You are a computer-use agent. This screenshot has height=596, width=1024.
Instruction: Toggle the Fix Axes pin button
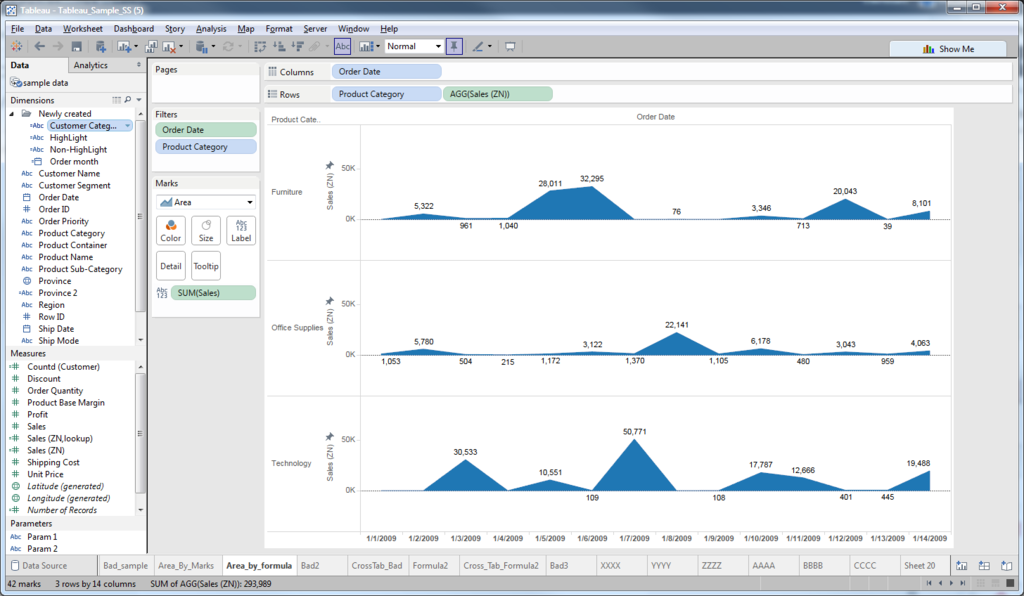(454, 46)
